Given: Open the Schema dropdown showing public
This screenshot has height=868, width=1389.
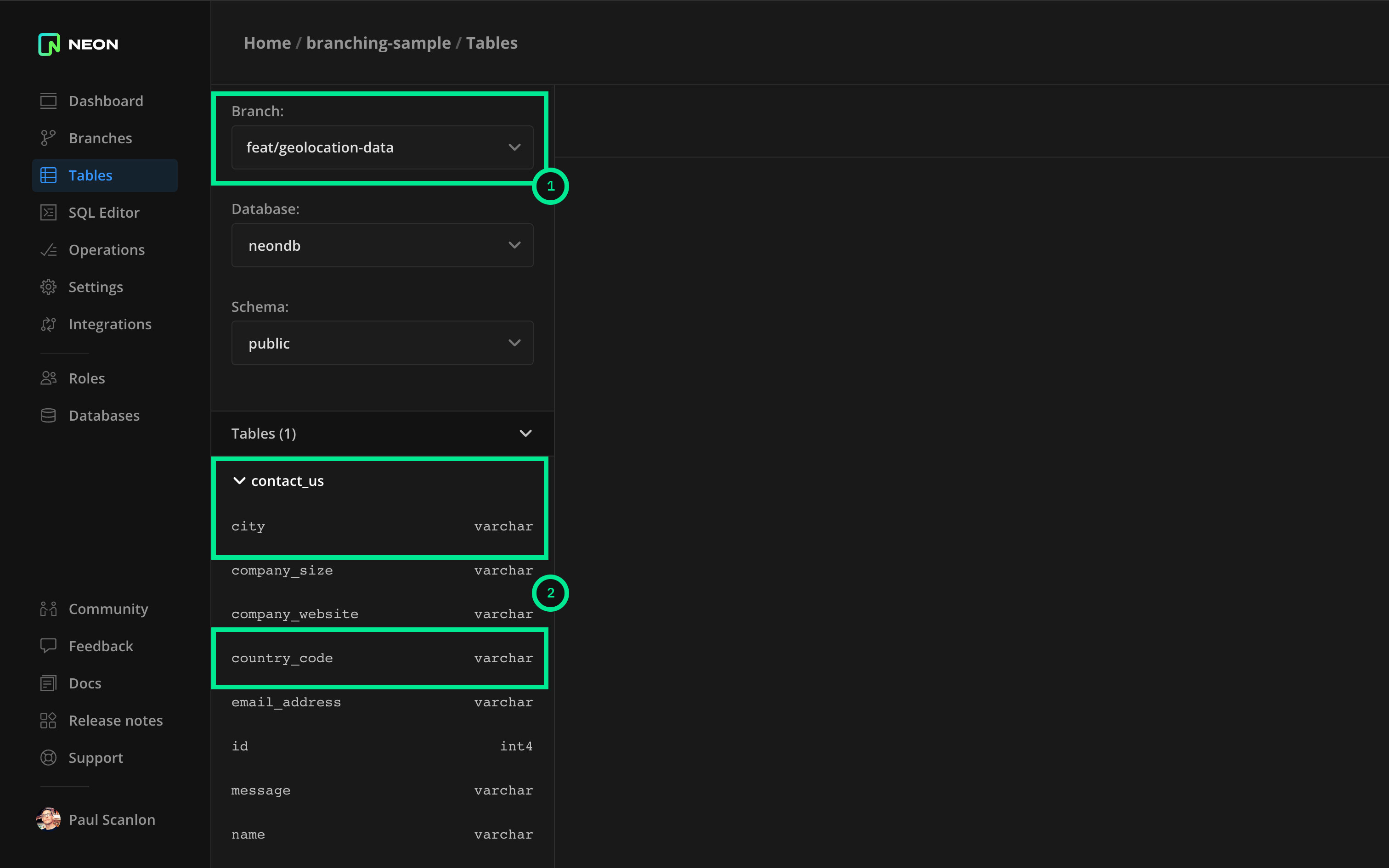Looking at the screenshot, I should (x=382, y=344).
